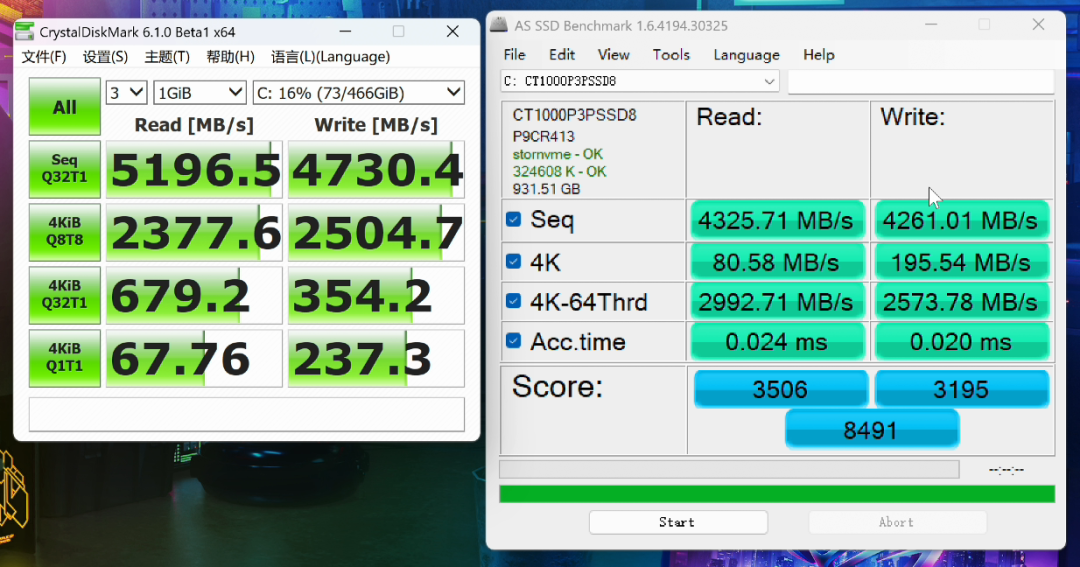This screenshot has height=567, width=1080.
Task: Click the 354.2 write result
Action: 376,295
